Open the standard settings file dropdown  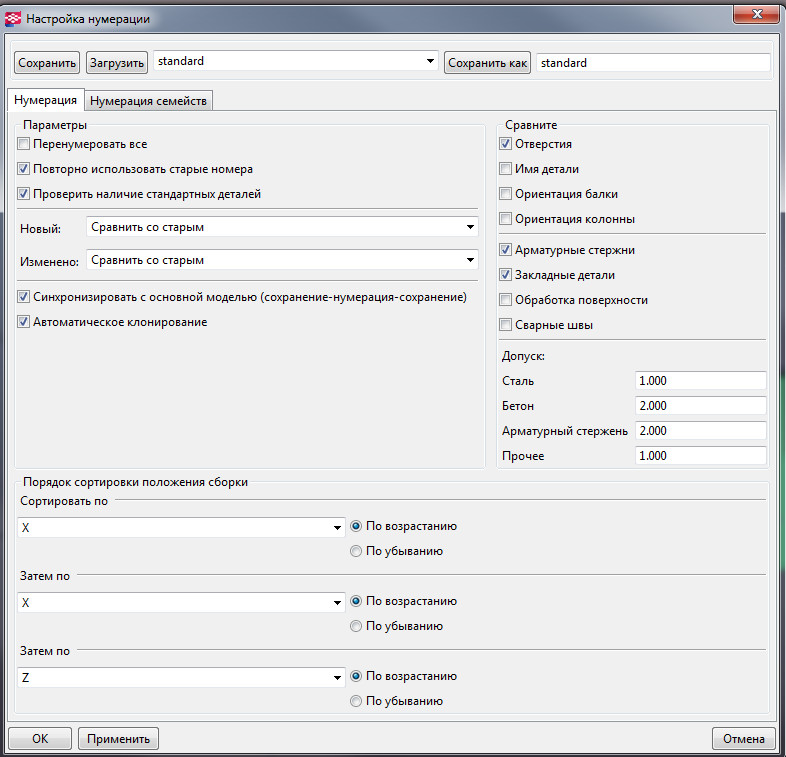pyautogui.click(x=295, y=62)
